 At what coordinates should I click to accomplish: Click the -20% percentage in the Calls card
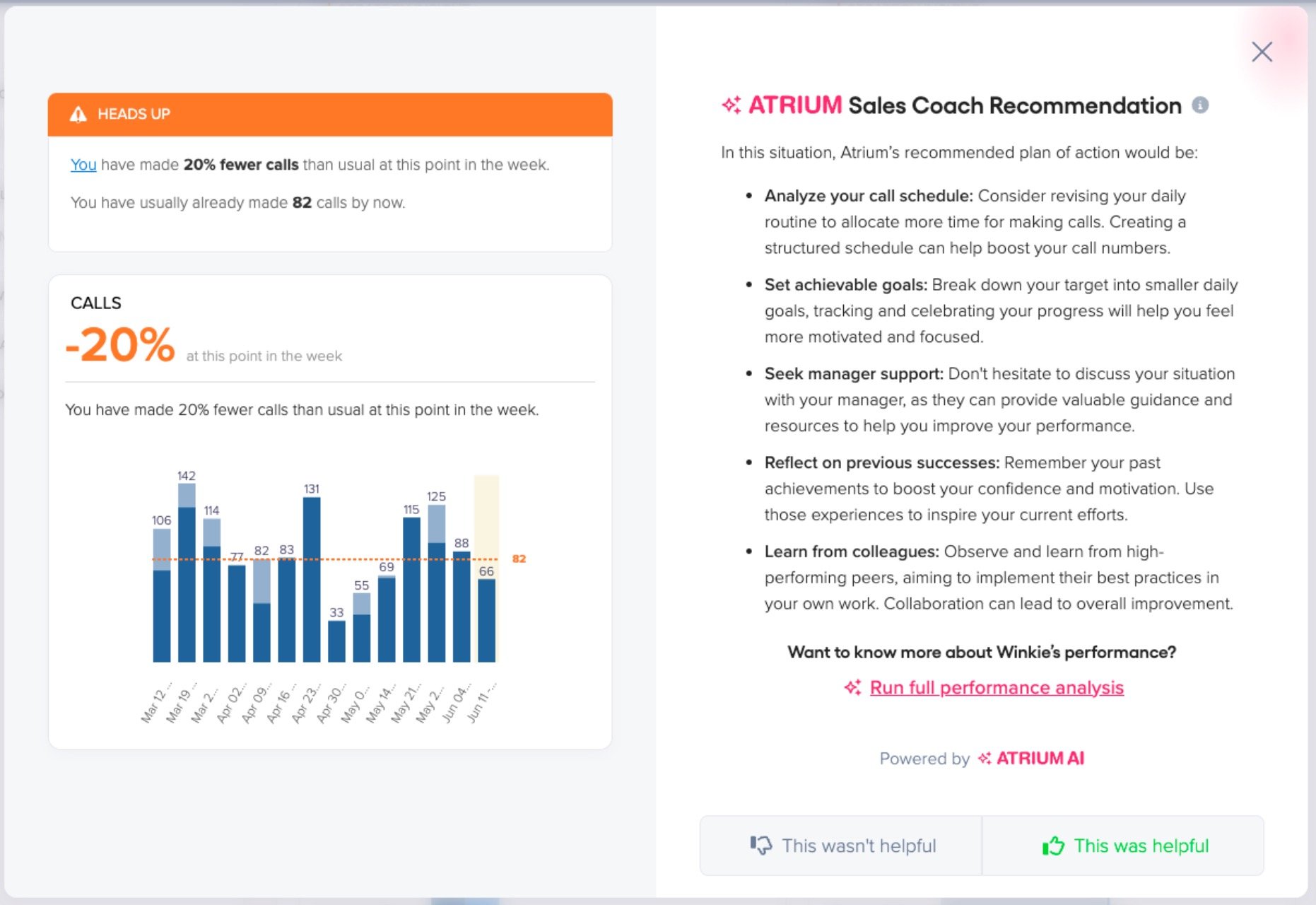[119, 344]
